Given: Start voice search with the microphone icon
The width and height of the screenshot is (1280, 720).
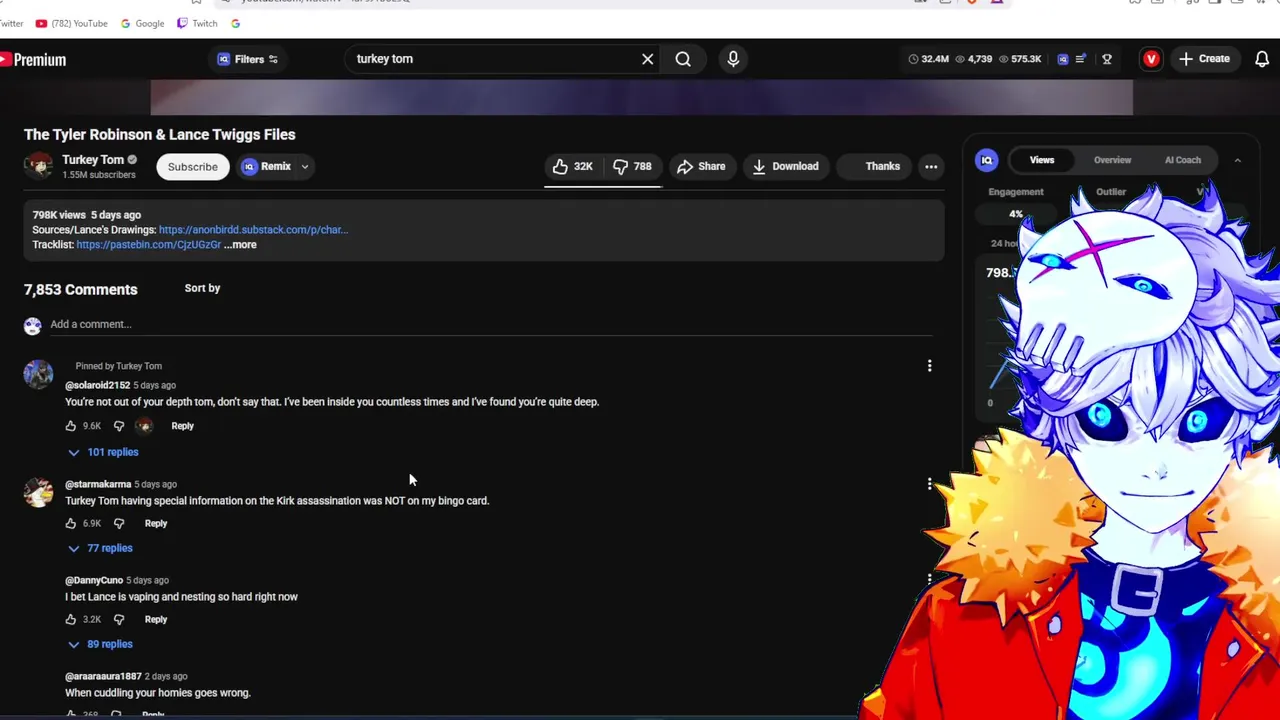Looking at the screenshot, I should coord(733,59).
